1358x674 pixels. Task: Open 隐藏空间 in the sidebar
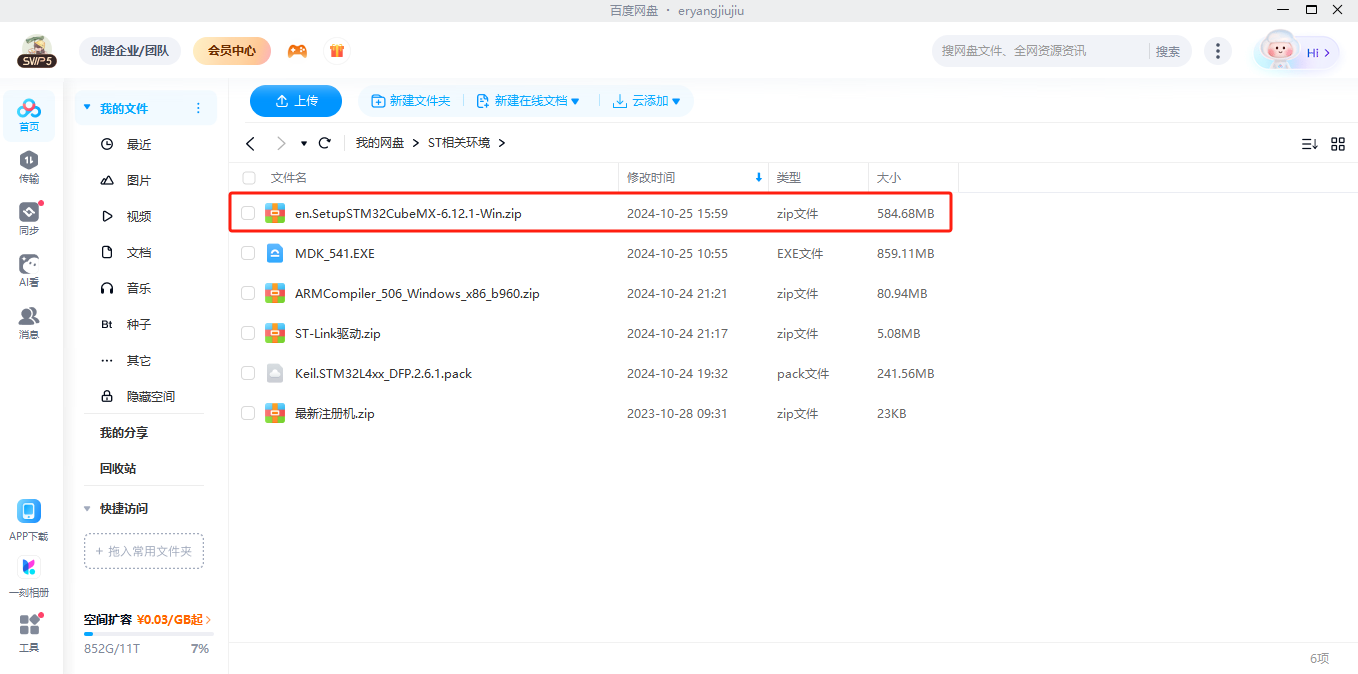tap(150, 396)
